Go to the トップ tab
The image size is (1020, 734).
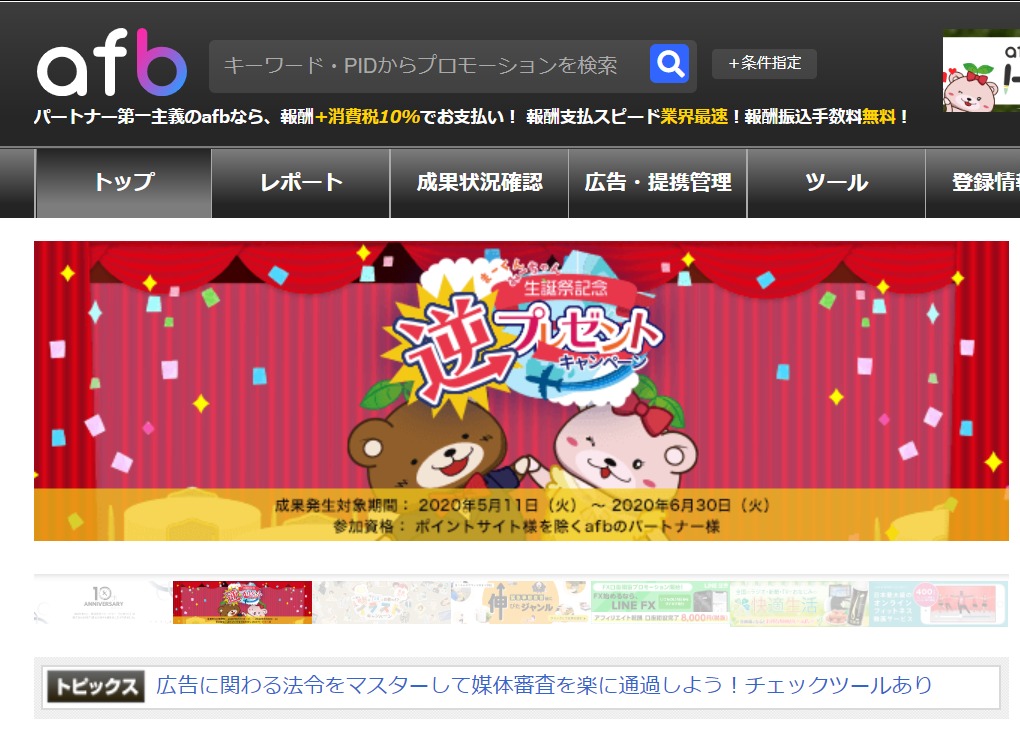pos(124,183)
